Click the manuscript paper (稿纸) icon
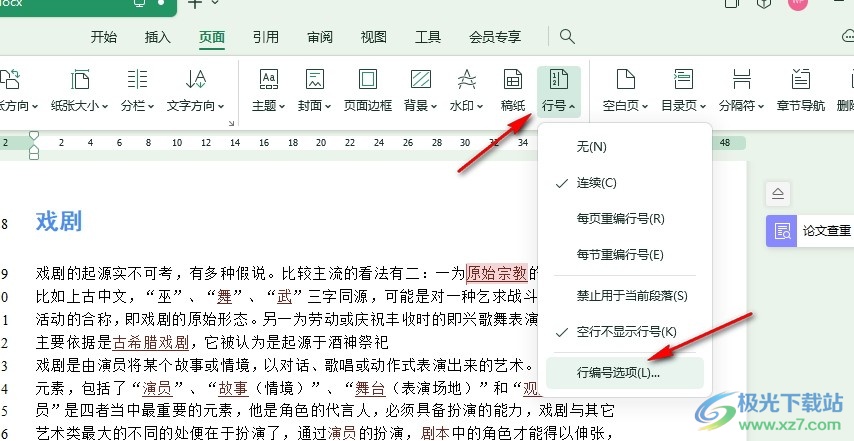The width and height of the screenshot is (854, 441). (513, 79)
